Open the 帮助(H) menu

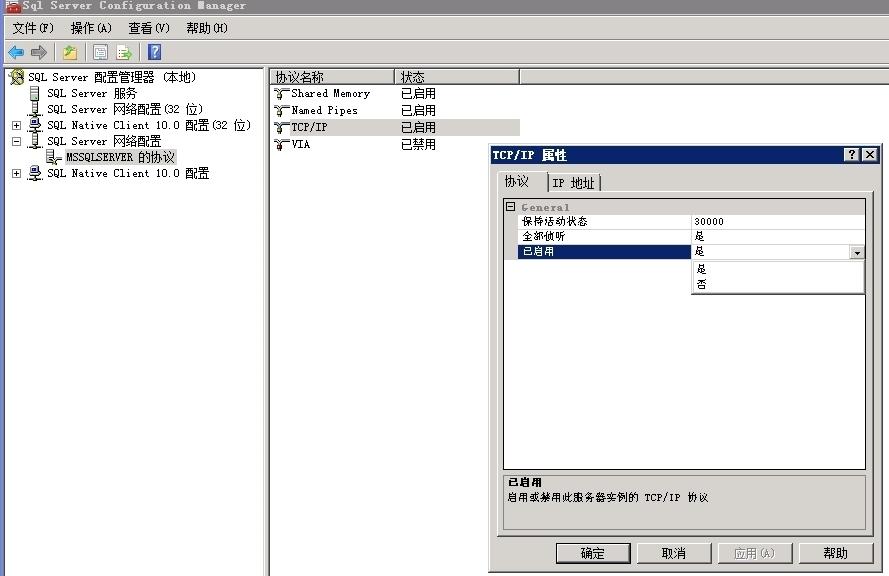point(207,28)
